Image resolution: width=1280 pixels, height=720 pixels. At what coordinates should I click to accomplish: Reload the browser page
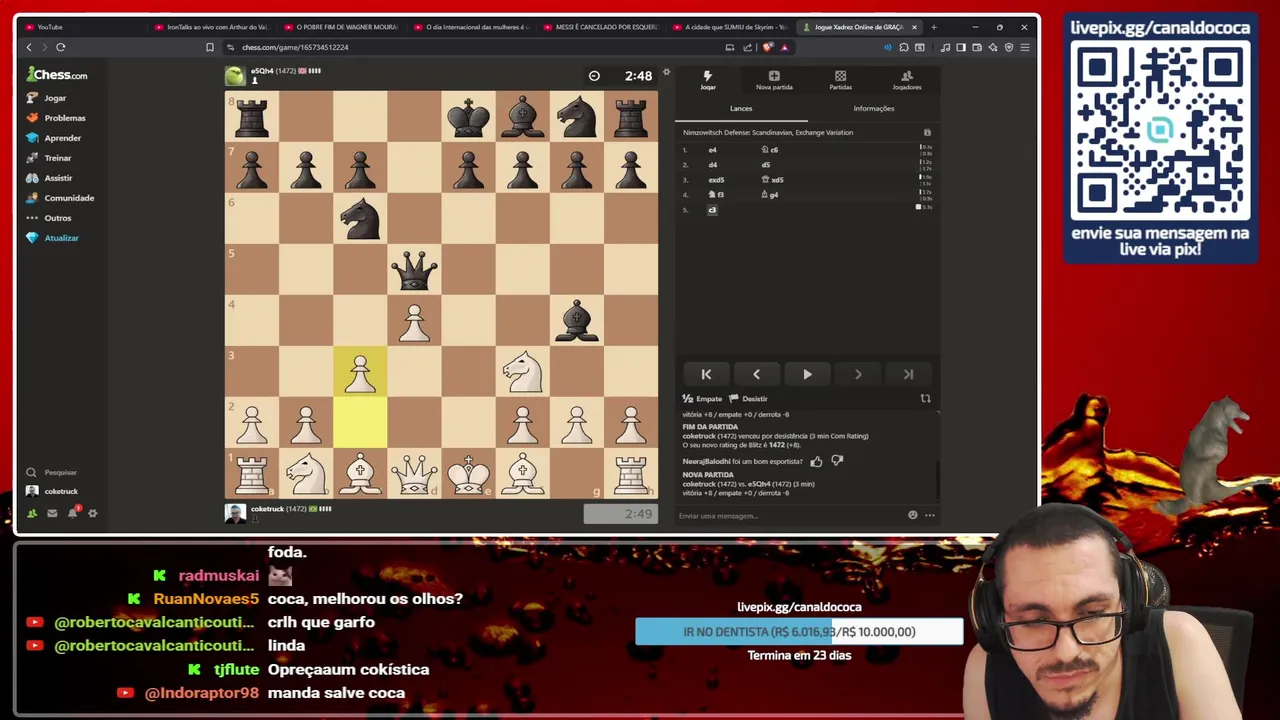61,47
